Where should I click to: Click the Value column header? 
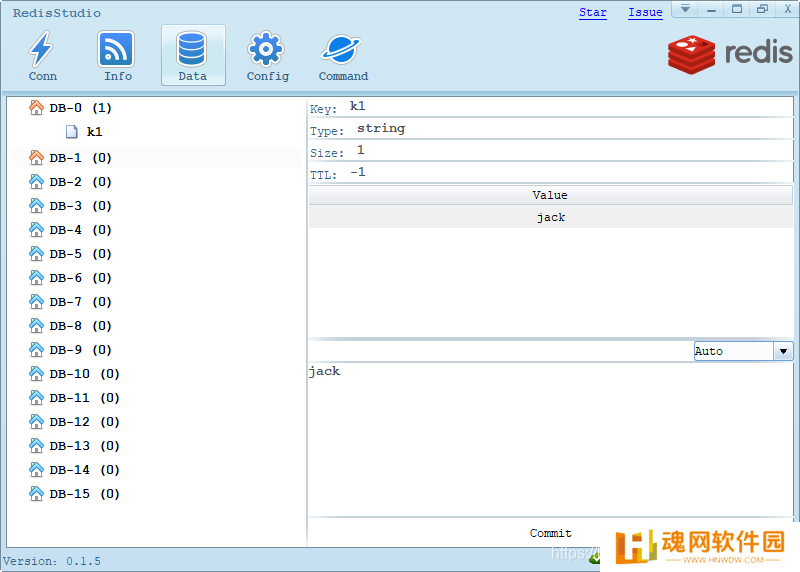pos(551,195)
